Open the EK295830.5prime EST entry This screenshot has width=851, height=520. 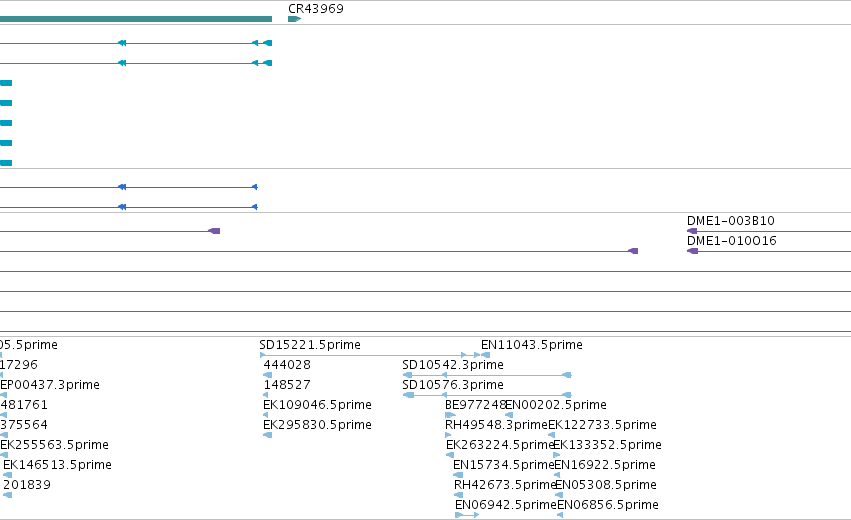click(x=317, y=425)
